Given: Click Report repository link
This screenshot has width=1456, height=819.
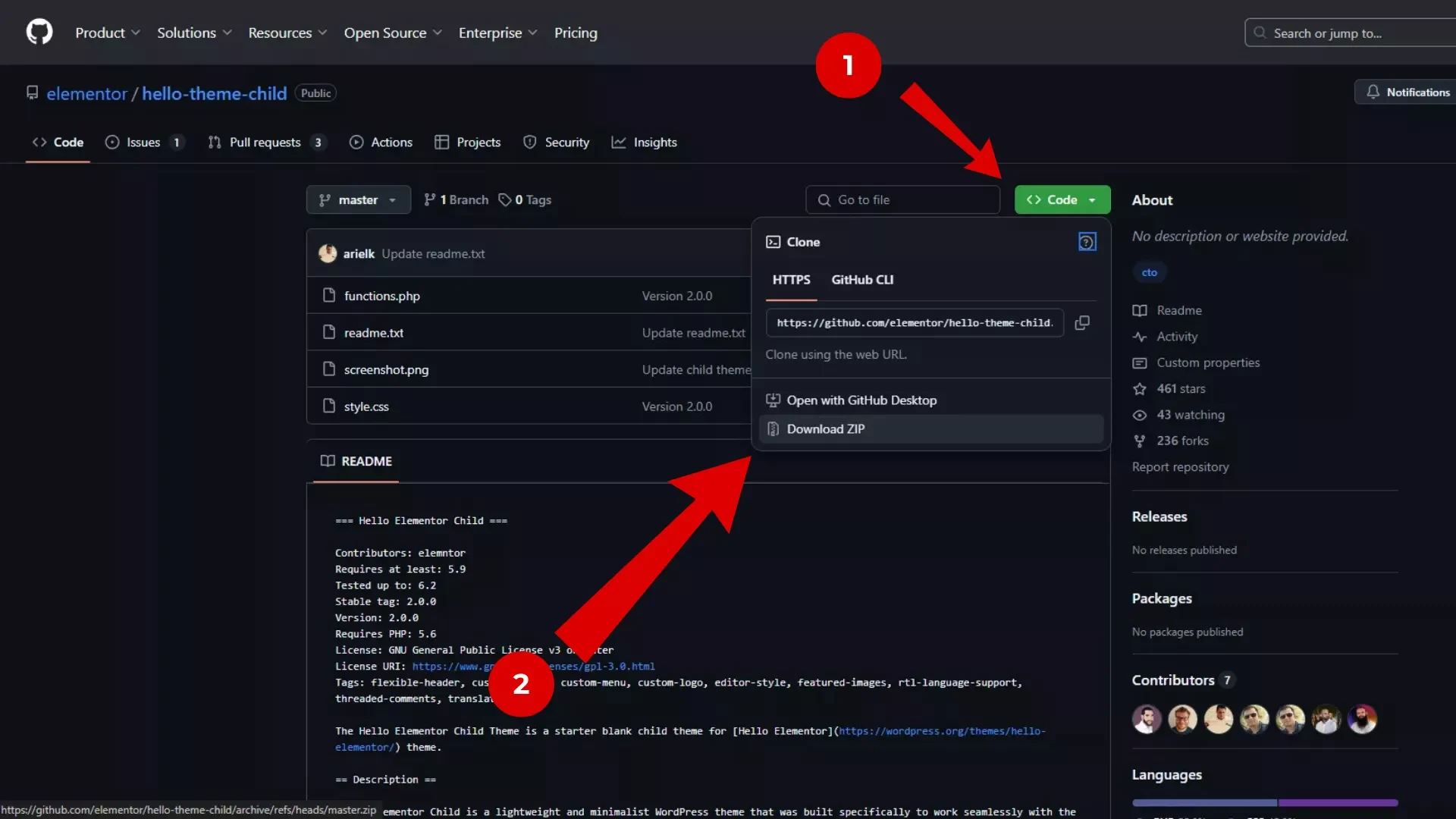Looking at the screenshot, I should [x=1180, y=467].
